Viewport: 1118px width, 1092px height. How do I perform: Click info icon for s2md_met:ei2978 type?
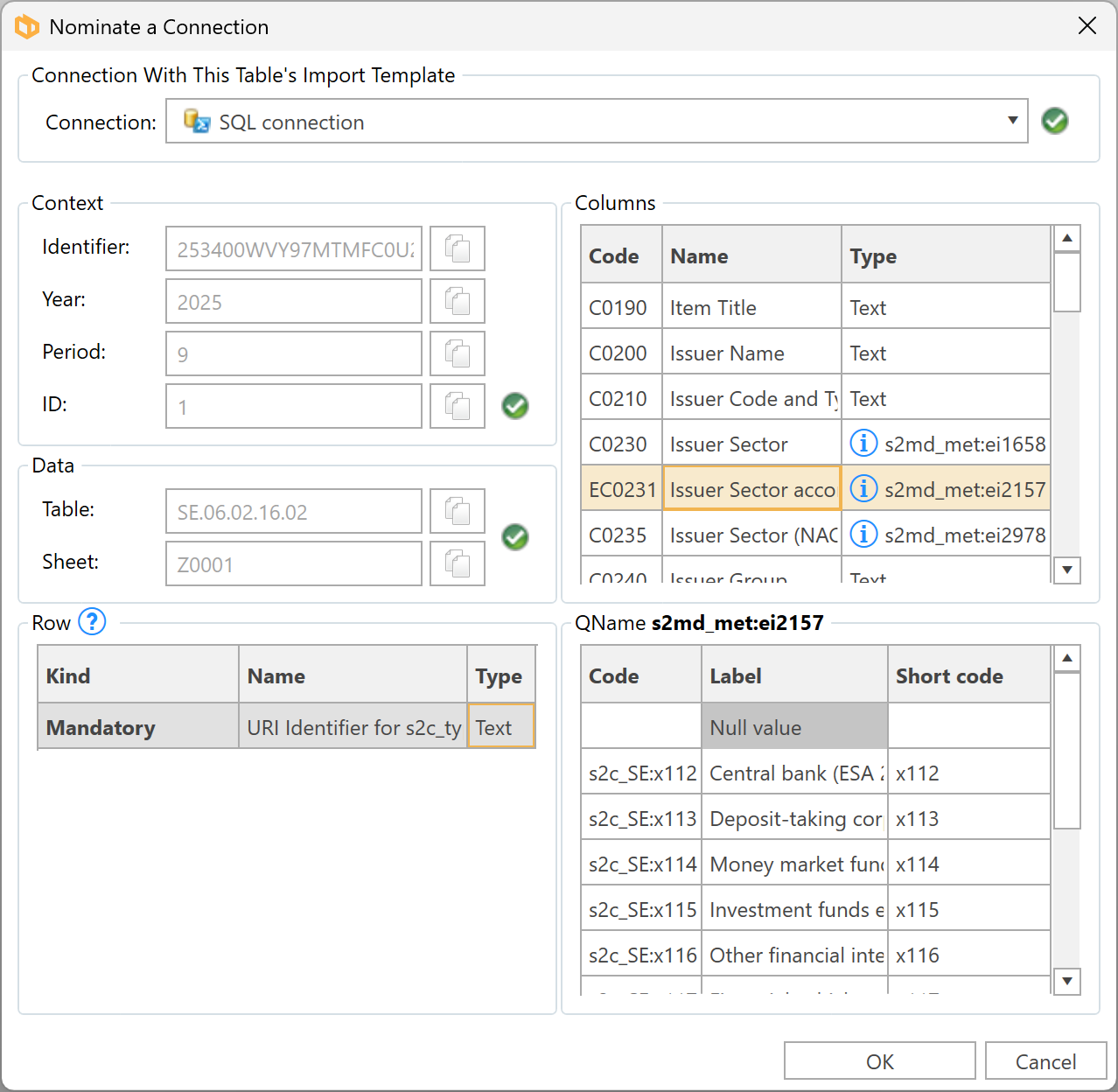[863, 535]
